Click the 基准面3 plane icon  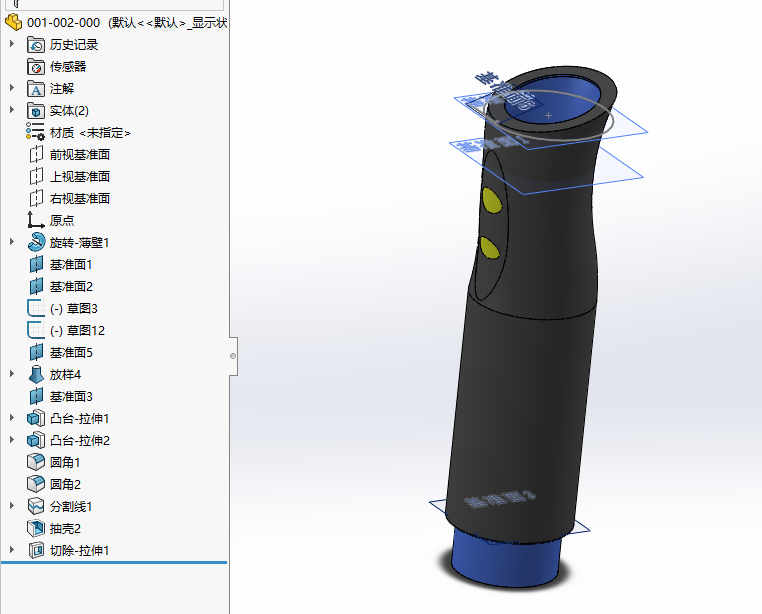click(x=36, y=396)
